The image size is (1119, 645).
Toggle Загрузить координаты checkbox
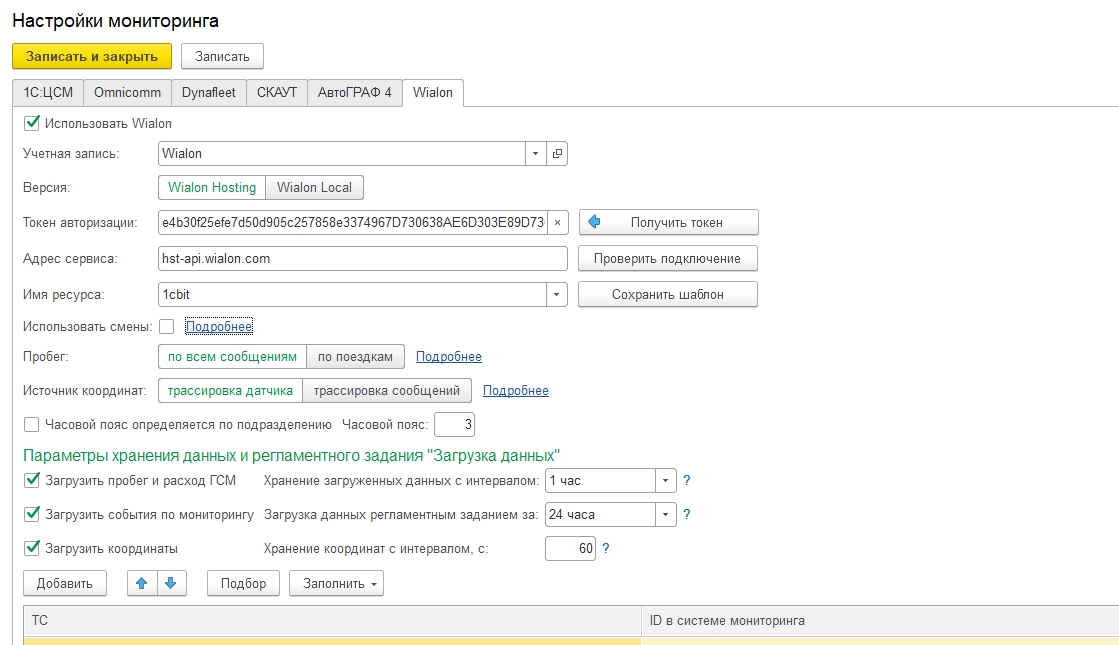(31, 548)
